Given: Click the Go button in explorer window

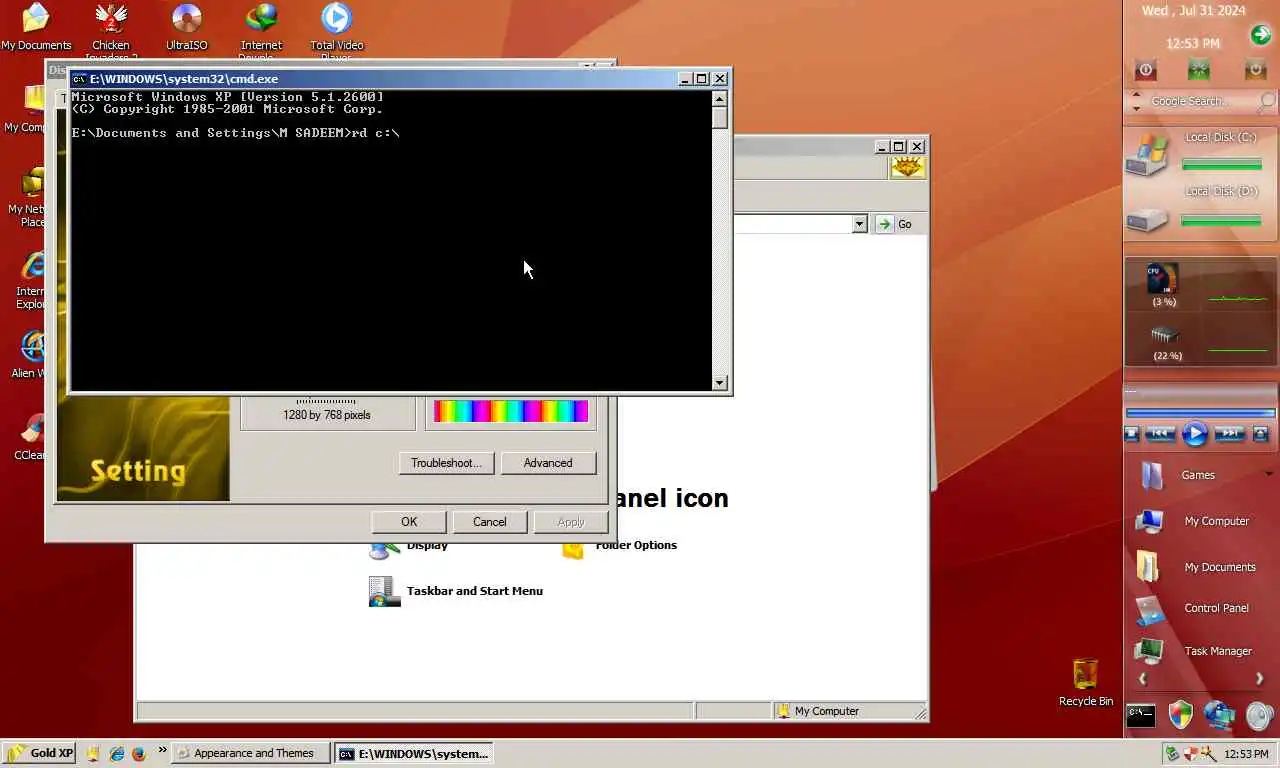Looking at the screenshot, I should (895, 224).
